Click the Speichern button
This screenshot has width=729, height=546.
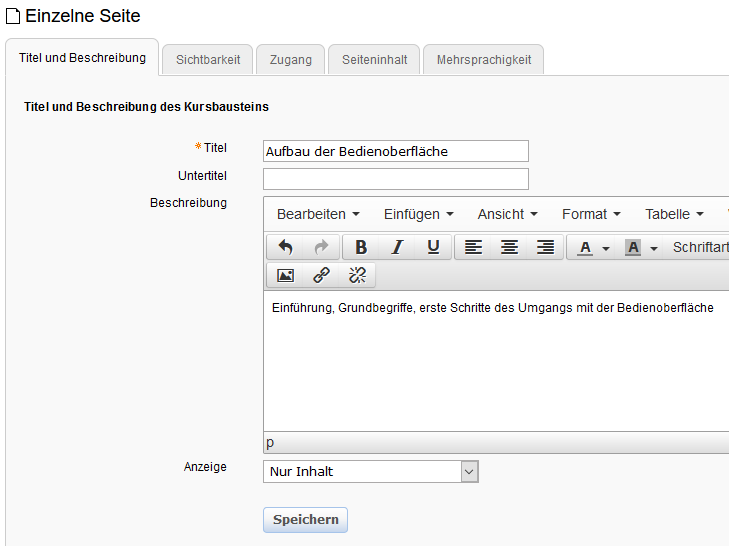(305, 520)
